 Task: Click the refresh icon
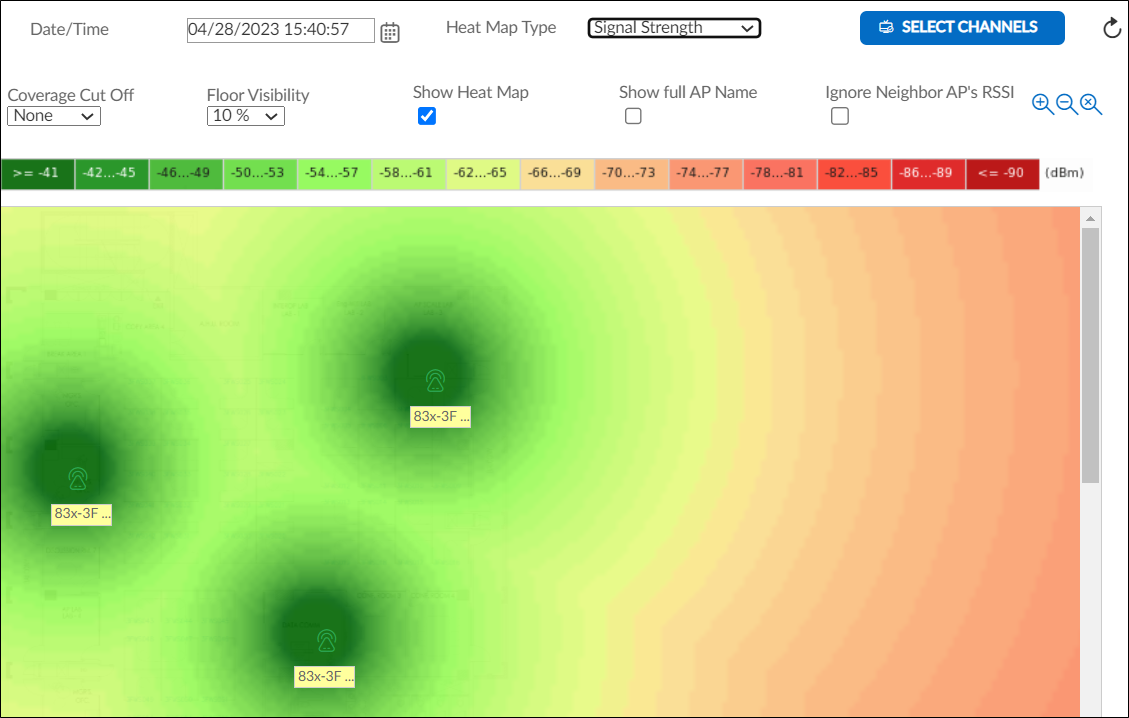coord(1111,28)
